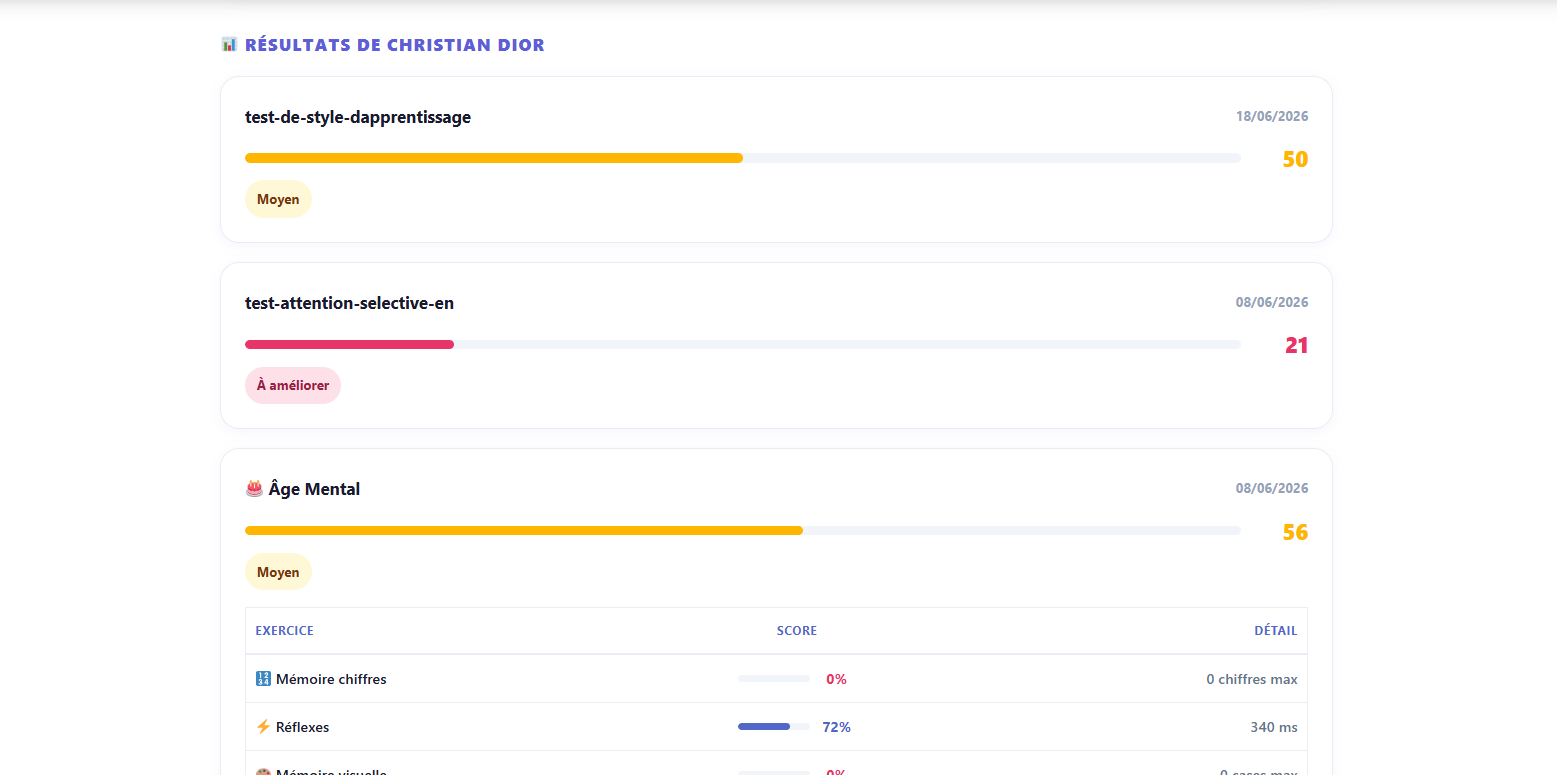Click the EXERCICE column header
1557x775 pixels.
(285, 631)
